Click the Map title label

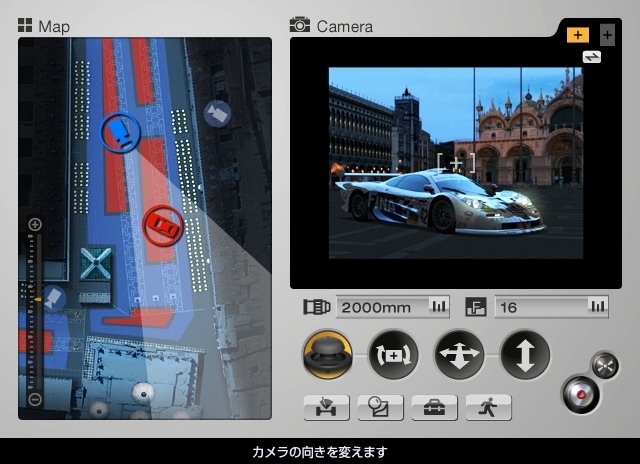tap(54, 27)
